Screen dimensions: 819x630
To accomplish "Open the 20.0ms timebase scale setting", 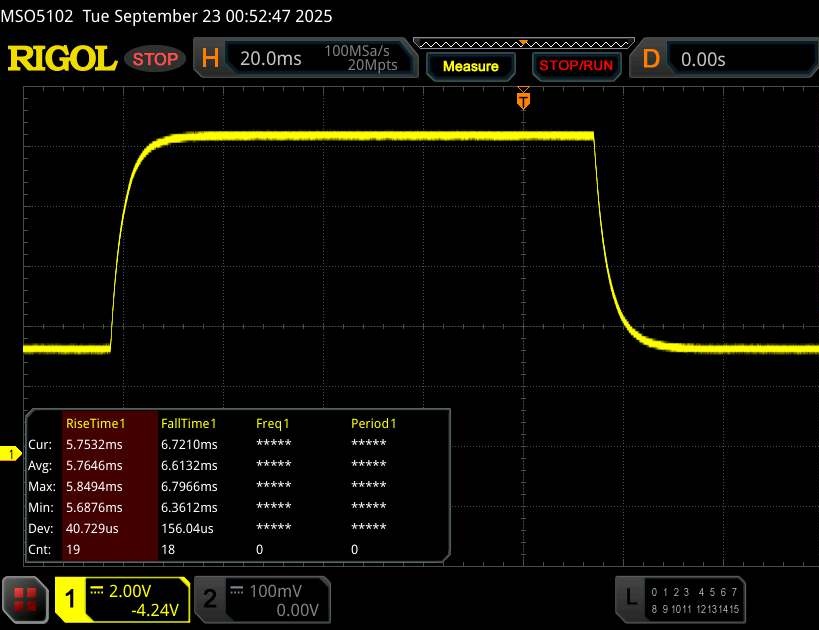I will coord(270,59).
